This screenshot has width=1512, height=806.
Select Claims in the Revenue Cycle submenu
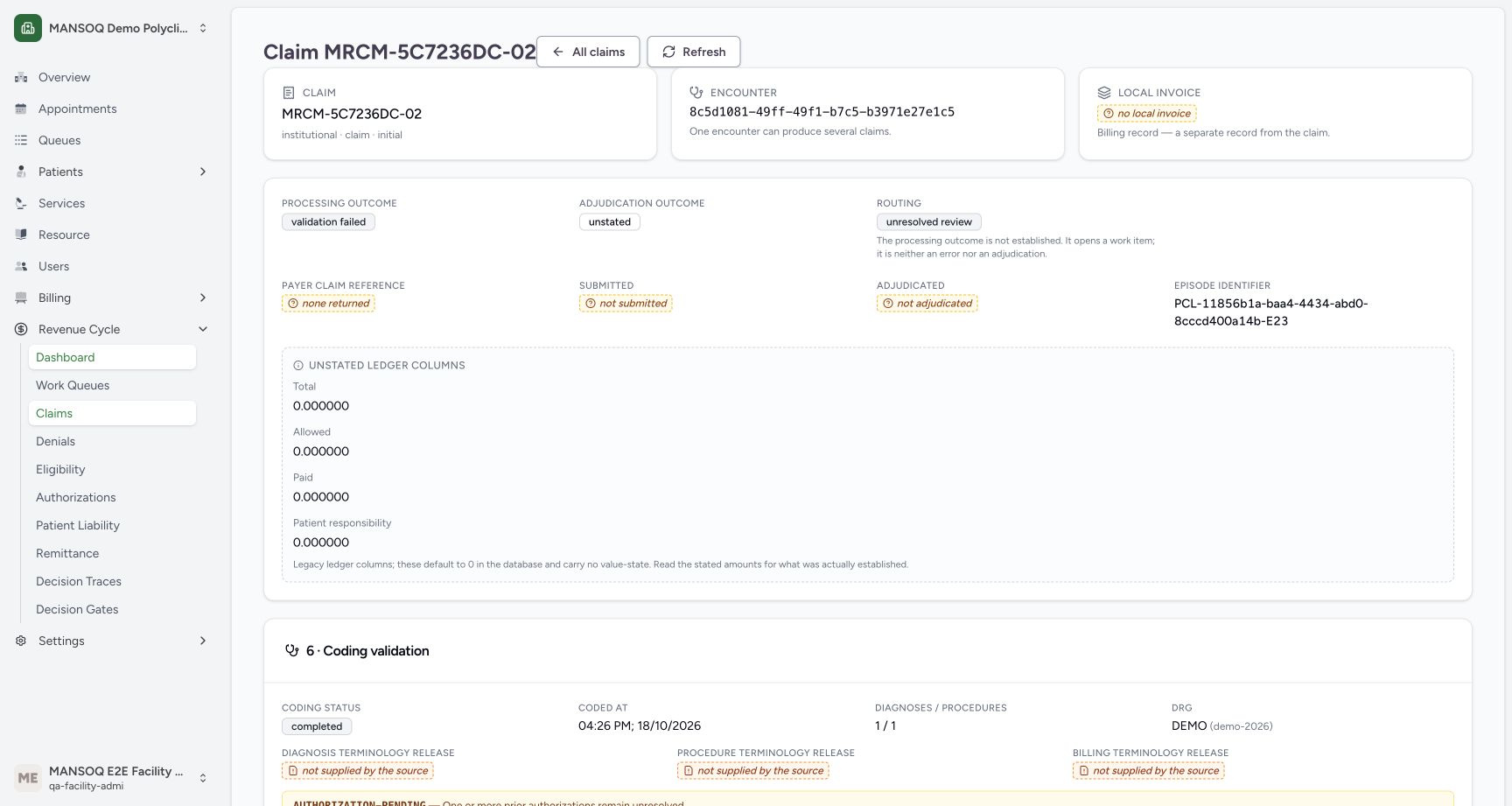tap(112, 413)
